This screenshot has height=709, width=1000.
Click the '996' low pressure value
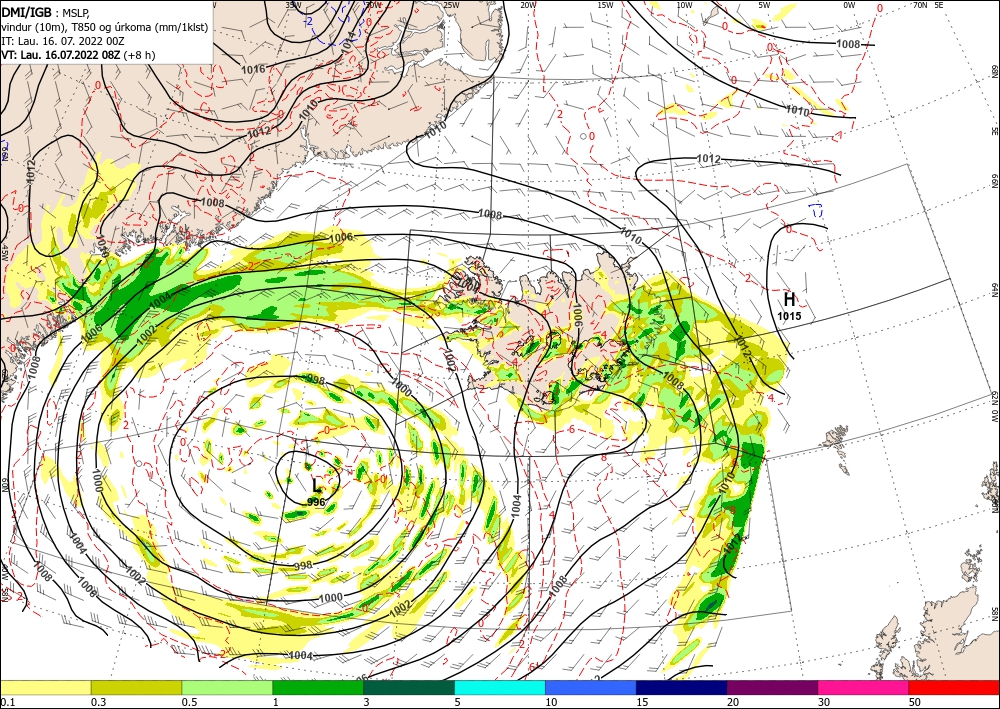[x=316, y=502]
